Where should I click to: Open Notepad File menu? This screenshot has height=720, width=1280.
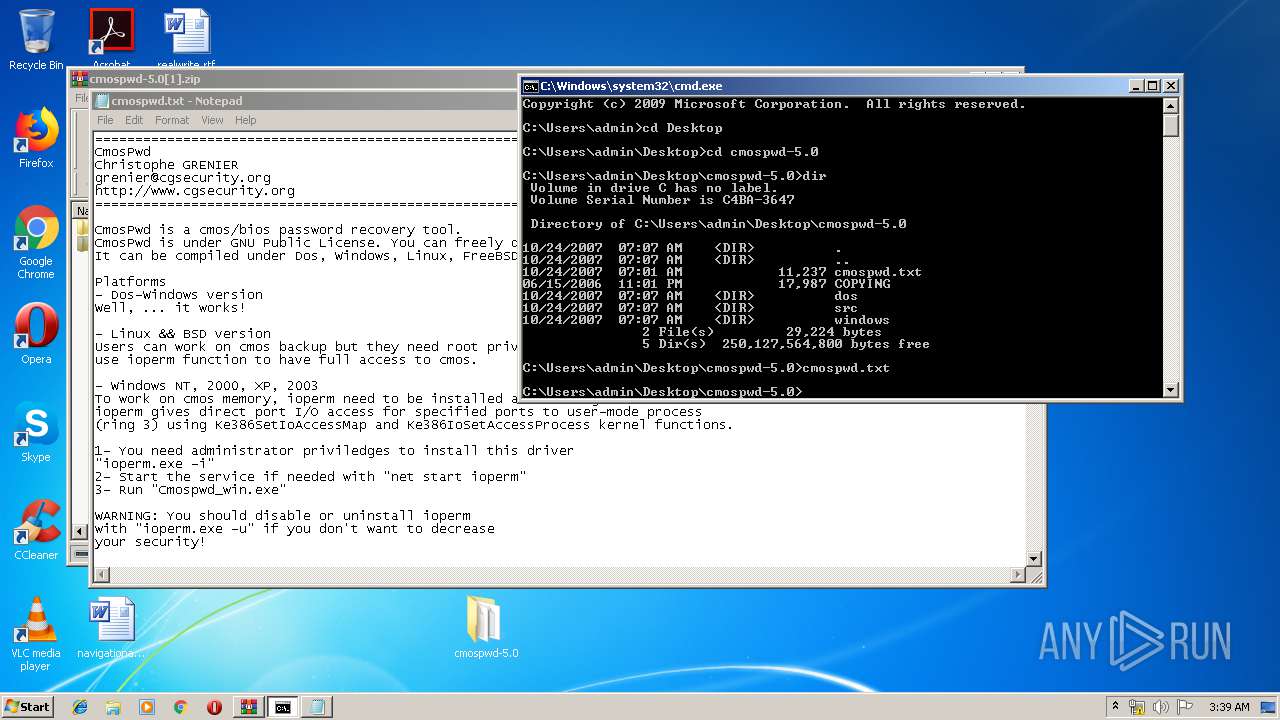[105, 120]
